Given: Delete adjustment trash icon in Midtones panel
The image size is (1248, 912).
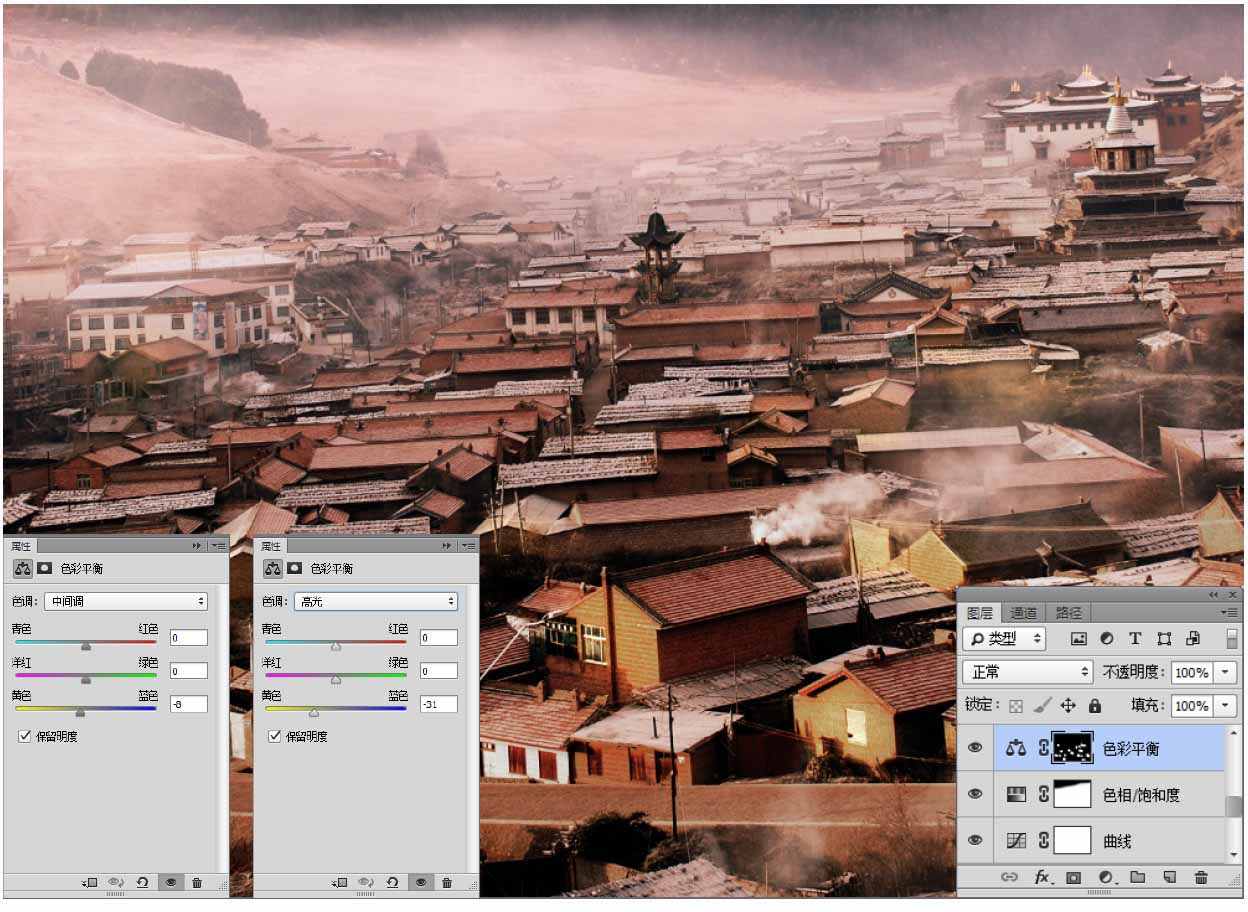Looking at the screenshot, I should [x=197, y=883].
